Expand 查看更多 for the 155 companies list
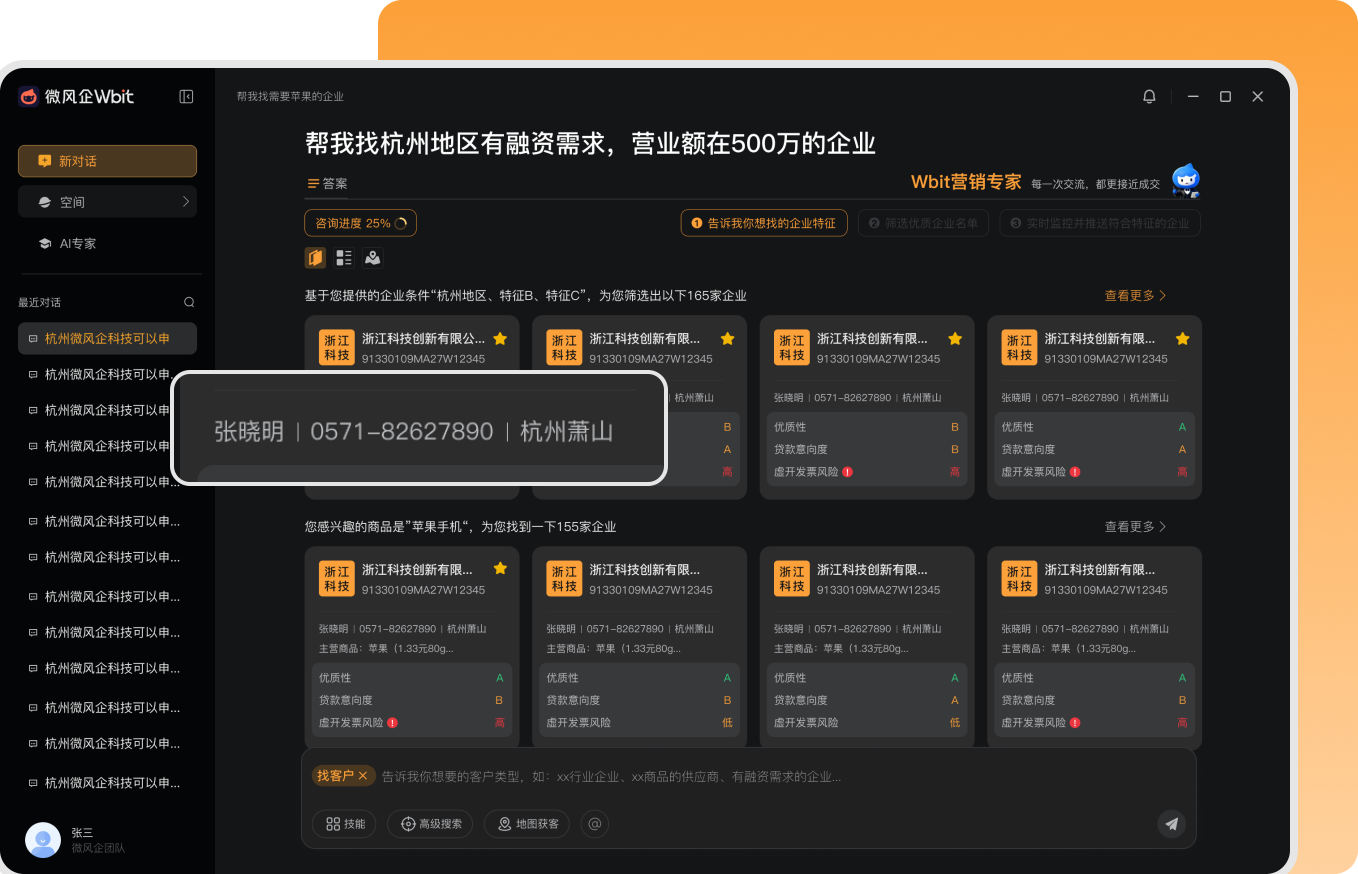 [1135, 527]
